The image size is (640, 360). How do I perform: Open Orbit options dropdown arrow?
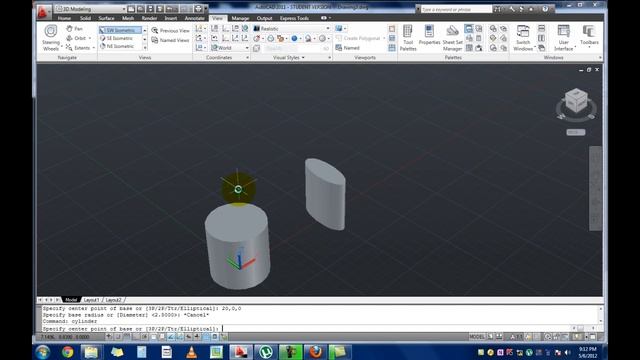coord(90,38)
